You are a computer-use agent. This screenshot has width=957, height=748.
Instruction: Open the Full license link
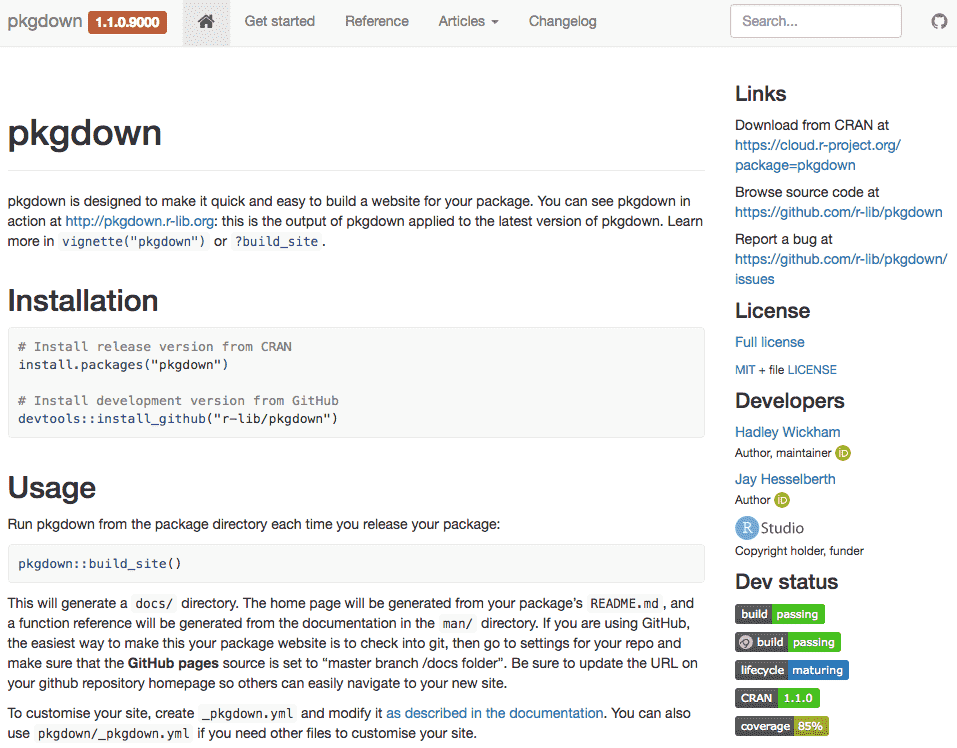[x=769, y=342]
